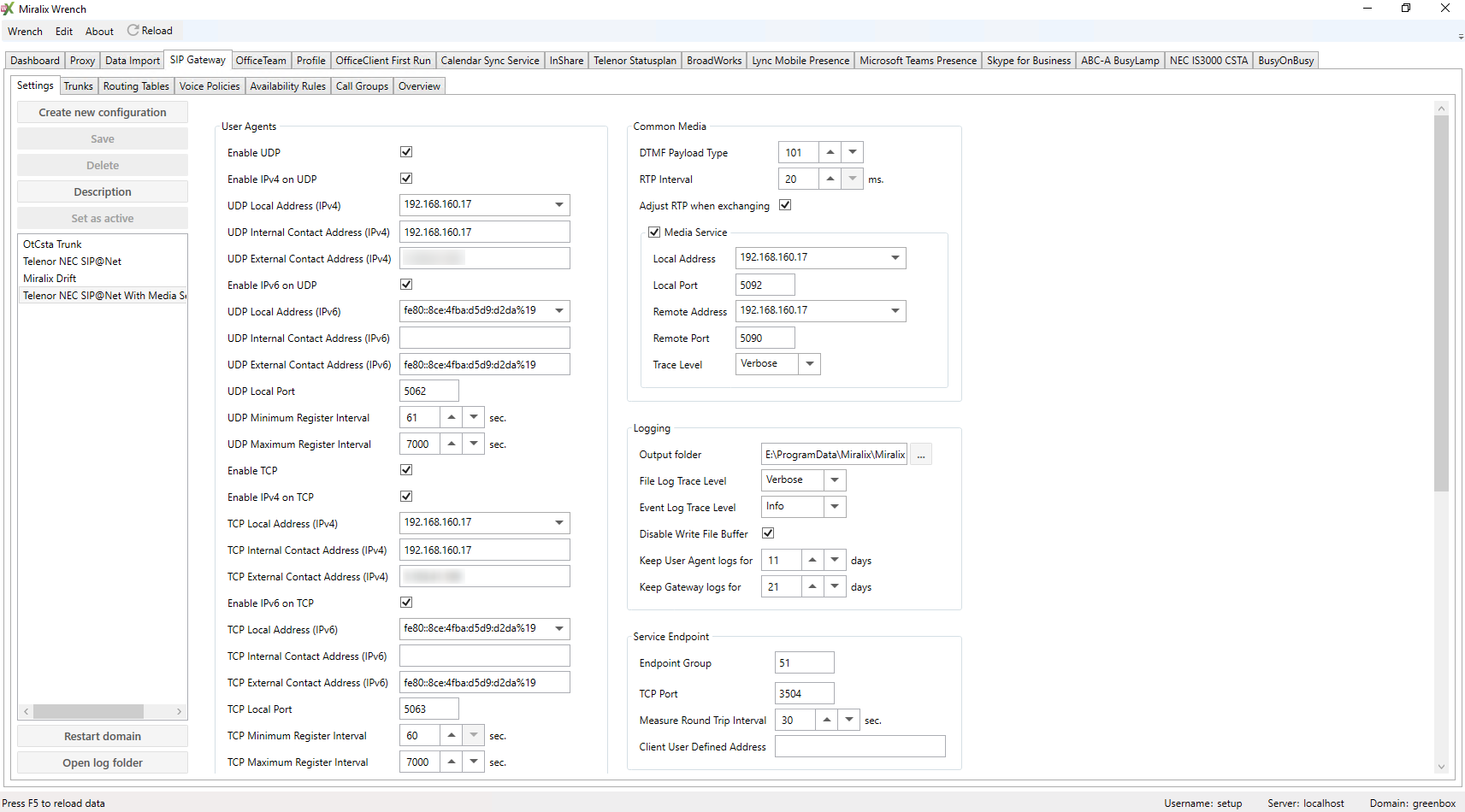Open the Skype for Business tab
The width and height of the screenshot is (1465, 812).
(1029, 61)
